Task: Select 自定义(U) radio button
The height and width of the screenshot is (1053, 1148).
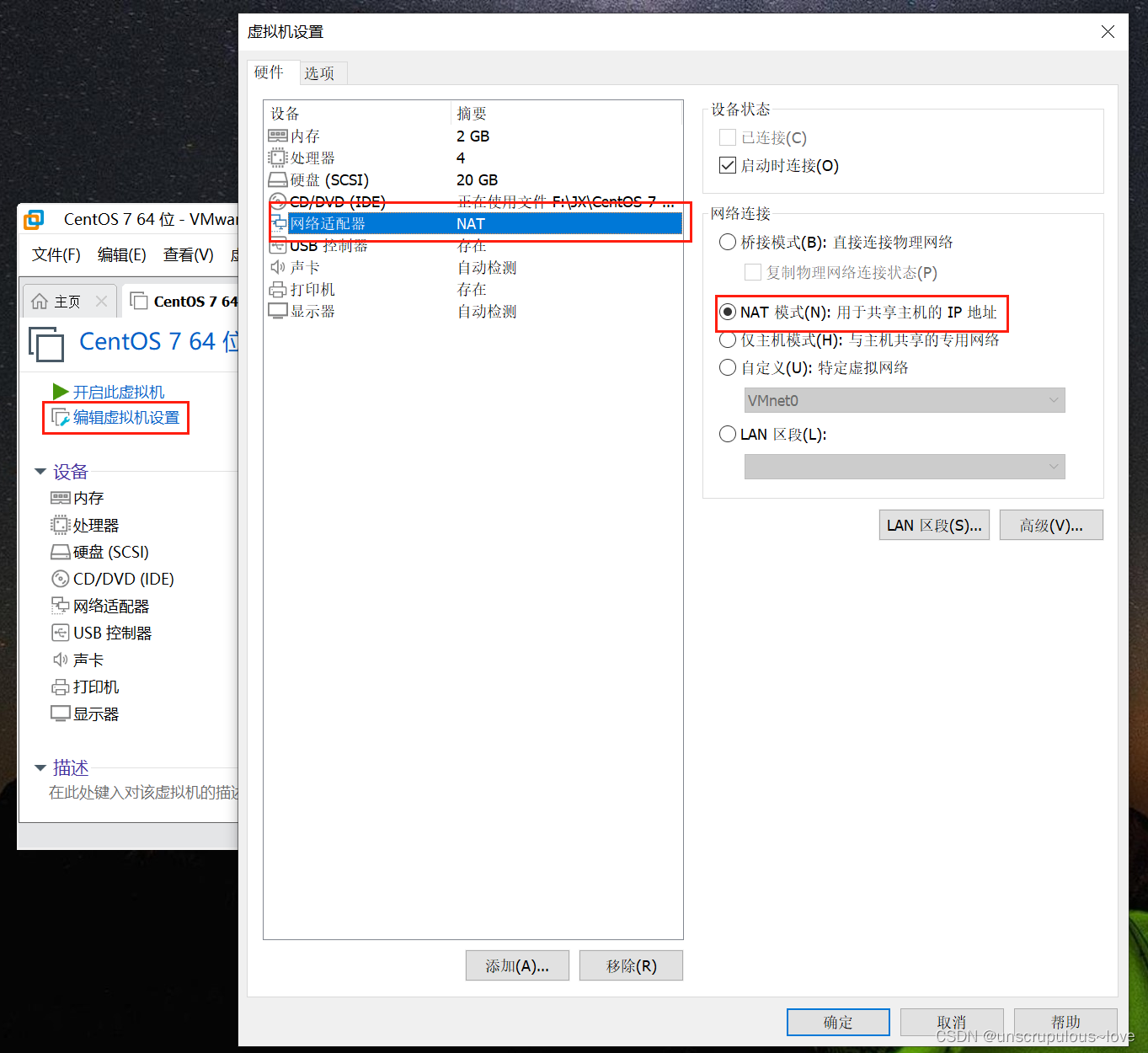Action: pos(728,367)
